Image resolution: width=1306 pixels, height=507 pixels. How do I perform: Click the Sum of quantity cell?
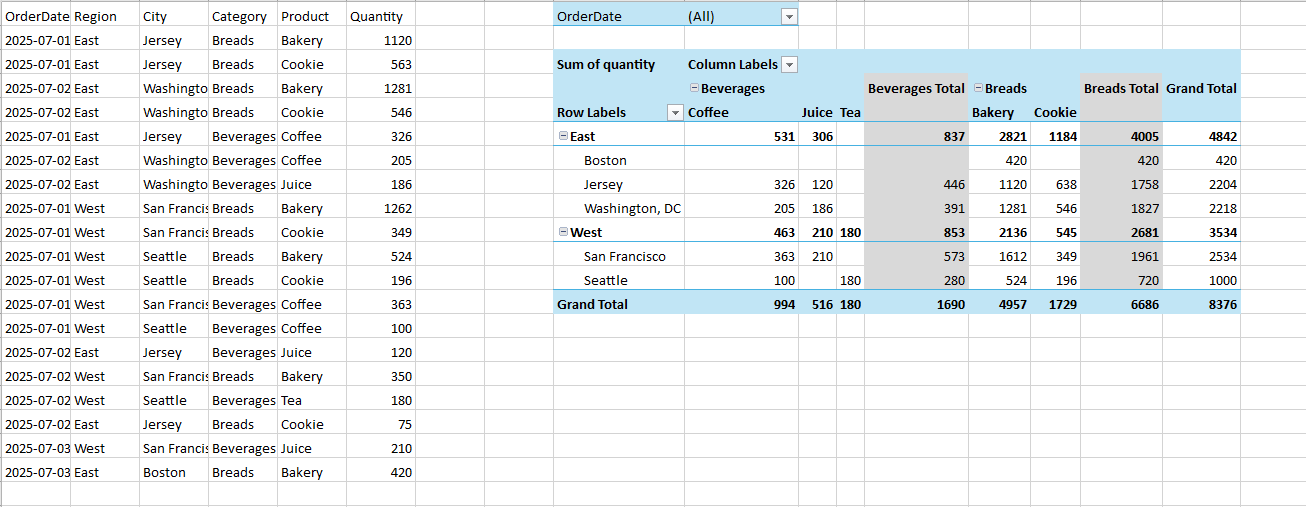pyautogui.click(x=606, y=65)
